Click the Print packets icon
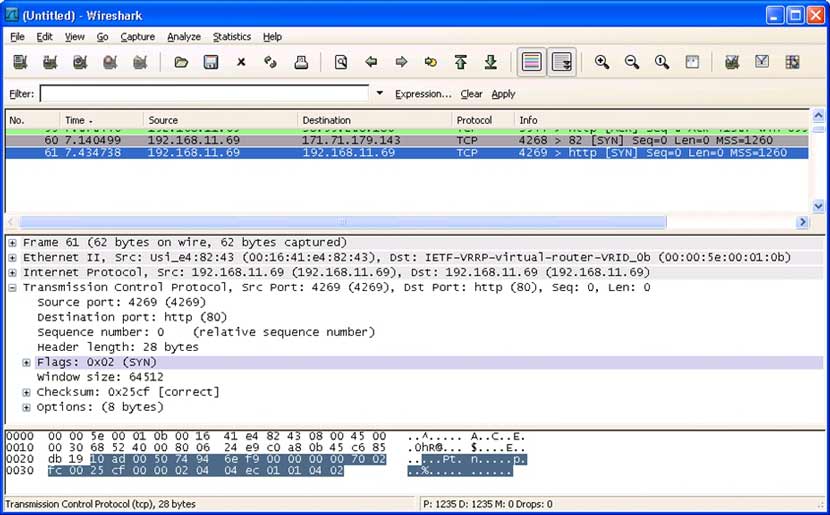Viewport: 830px width, 515px height. [x=300, y=62]
